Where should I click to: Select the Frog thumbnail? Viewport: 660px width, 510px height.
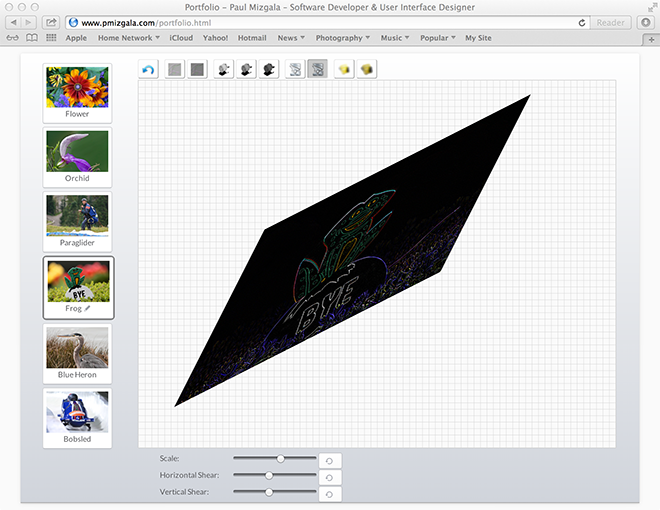tap(78, 287)
